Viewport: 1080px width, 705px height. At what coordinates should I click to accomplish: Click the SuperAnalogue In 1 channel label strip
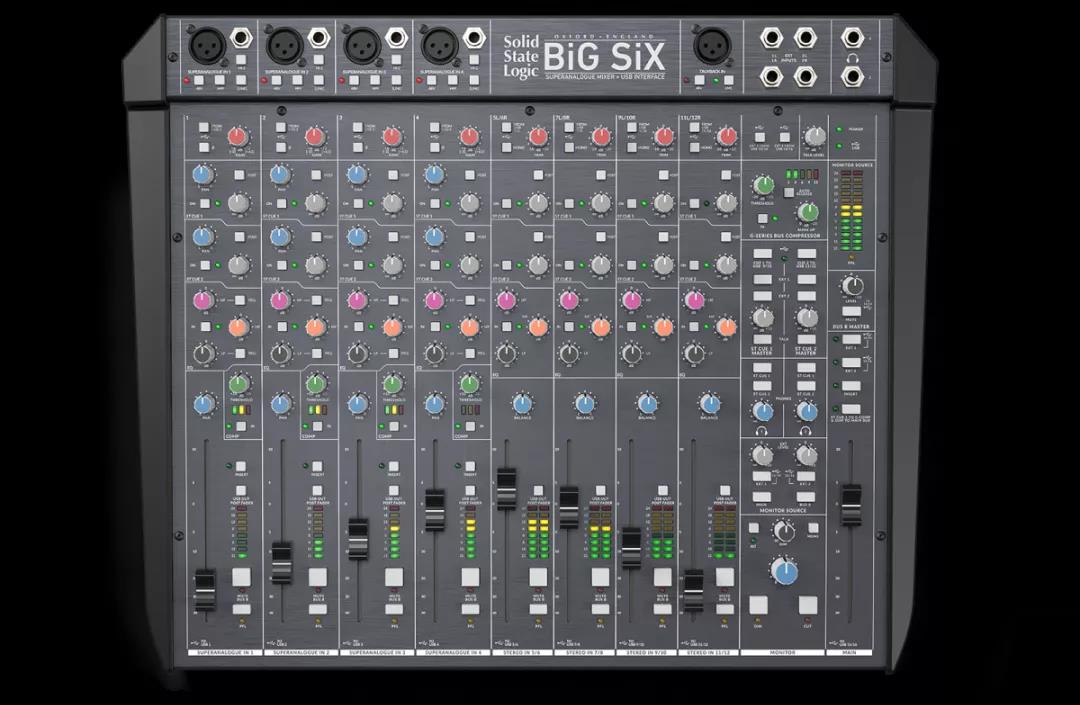pyautogui.click(x=225, y=652)
